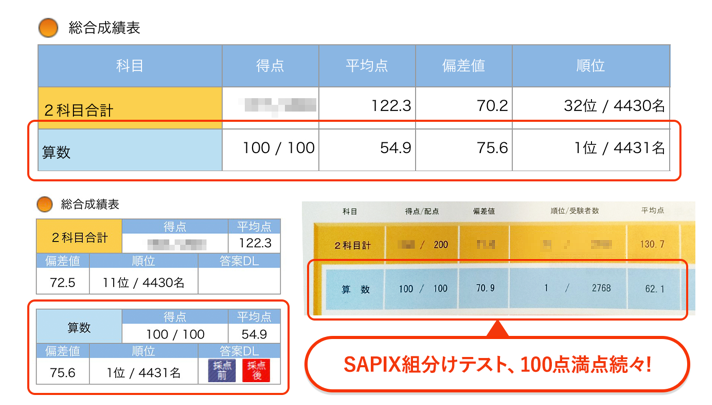The image size is (712, 405).
Task: Click the blue 採点前 answer download button
Action: coord(222,370)
